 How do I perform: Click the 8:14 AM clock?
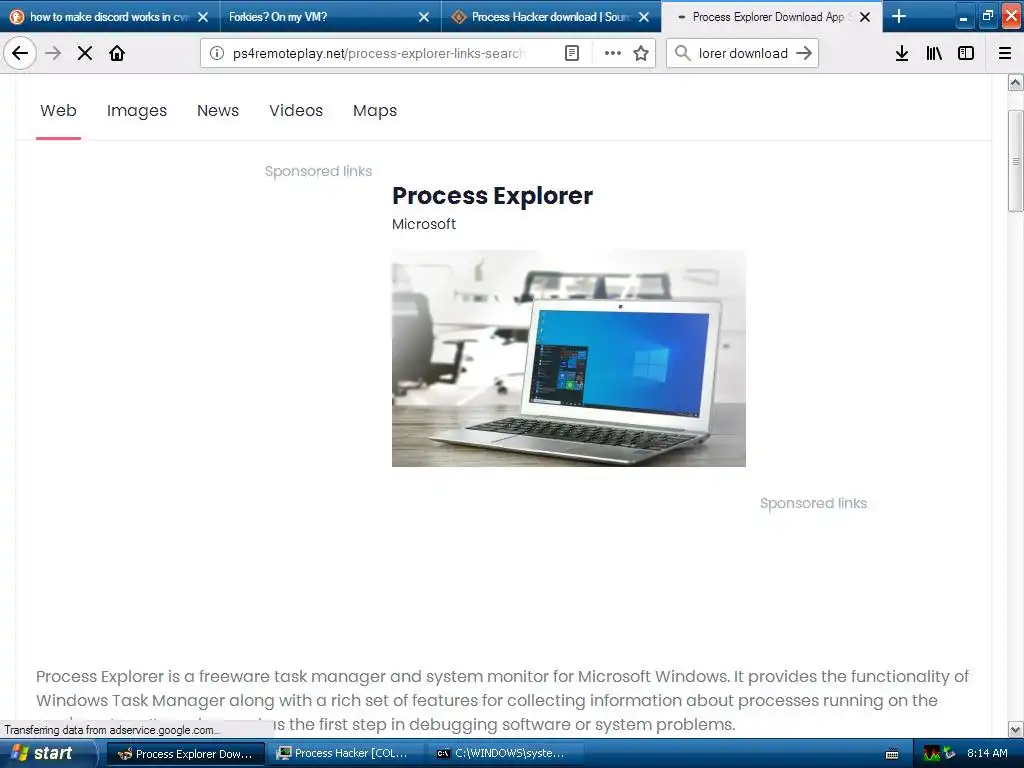(987, 753)
